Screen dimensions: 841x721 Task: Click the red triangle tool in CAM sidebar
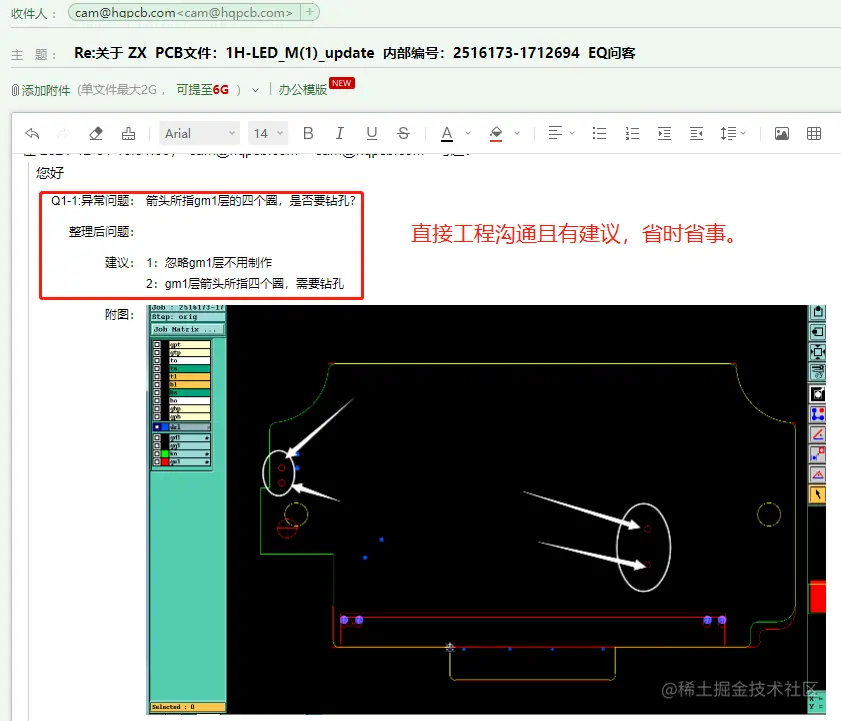pyautogui.click(x=817, y=474)
